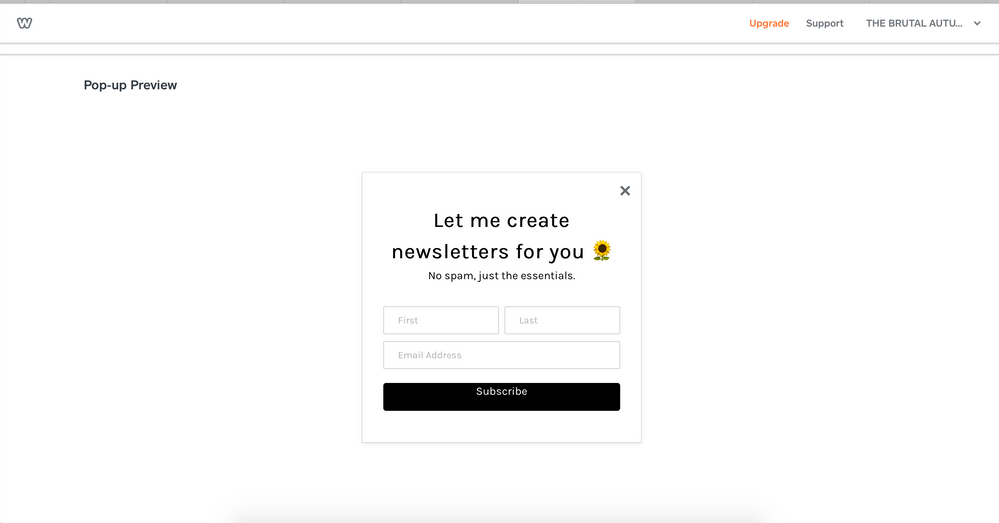This screenshot has height=523, width=999.
Task: Click the Pop-up Preview heading
Action: 130,85
